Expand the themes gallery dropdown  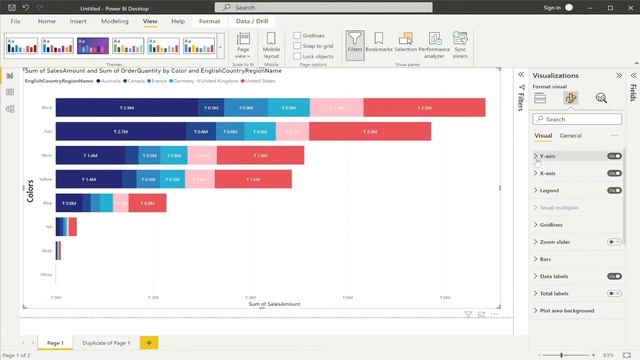click(x=220, y=47)
